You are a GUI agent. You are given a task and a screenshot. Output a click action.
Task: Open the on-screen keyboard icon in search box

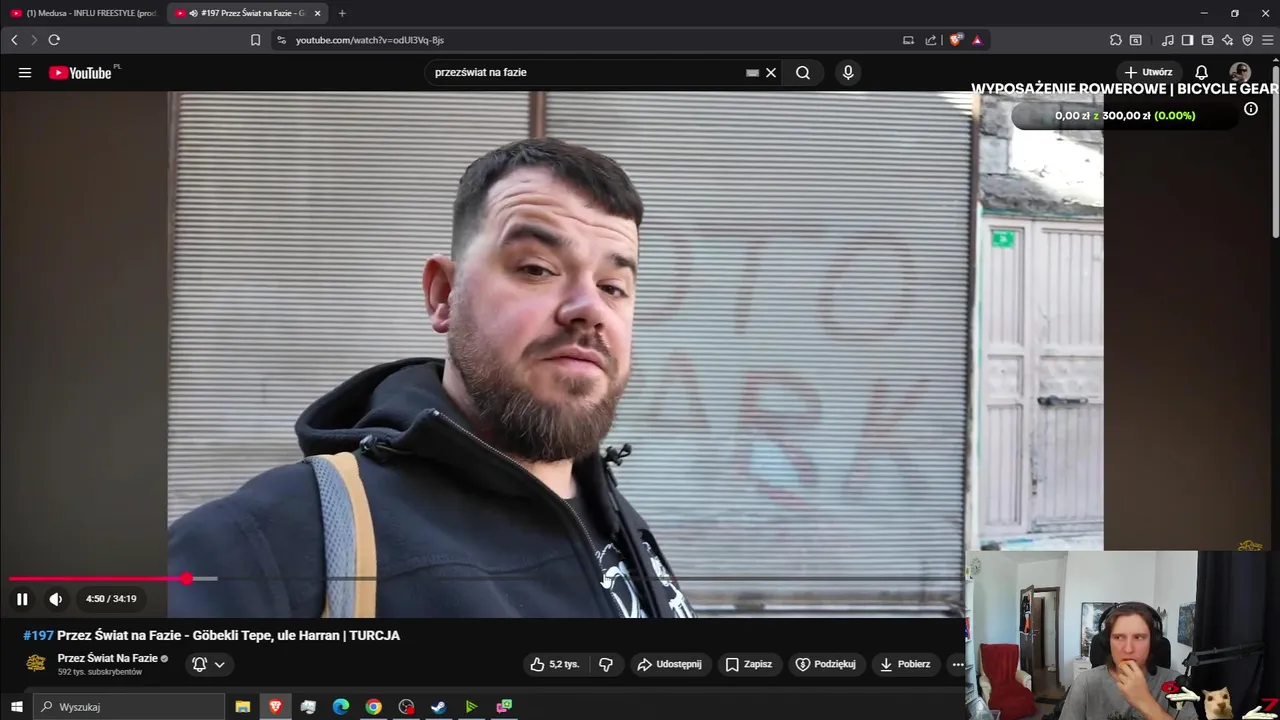coord(752,73)
